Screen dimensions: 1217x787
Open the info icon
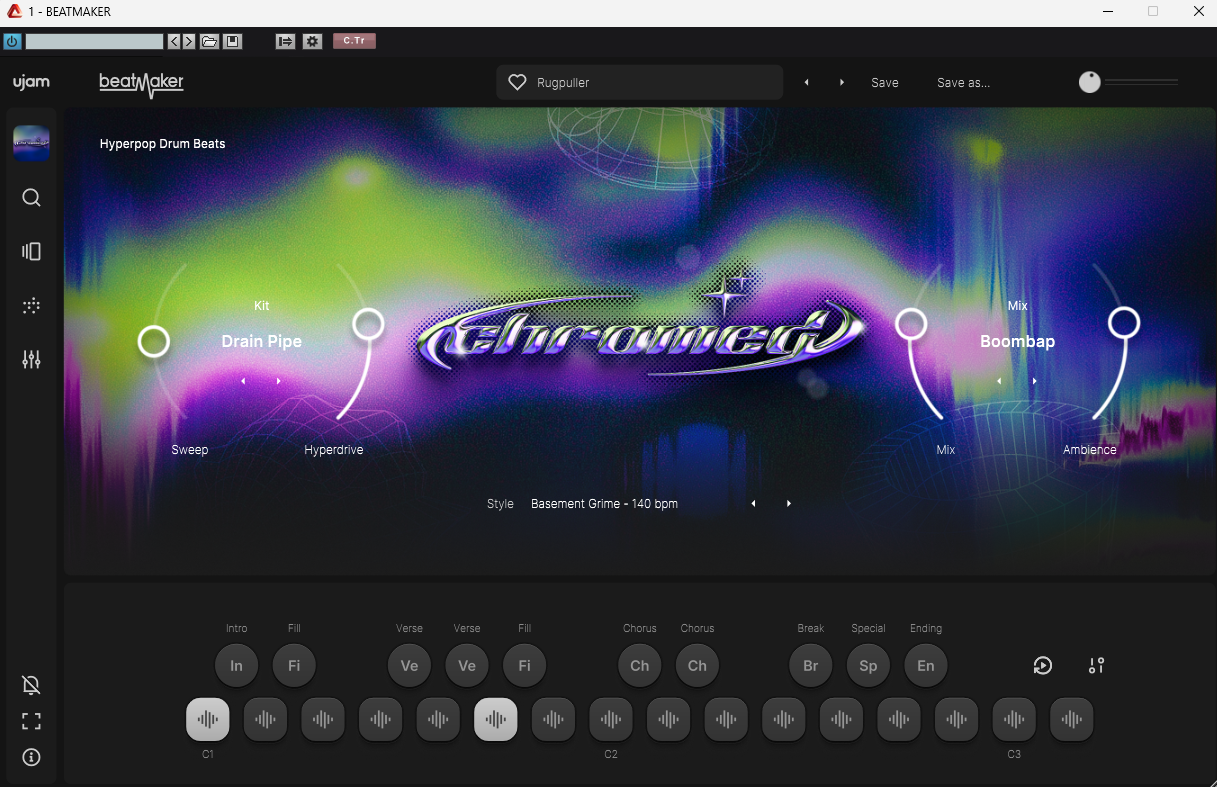(x=31, y=757)
